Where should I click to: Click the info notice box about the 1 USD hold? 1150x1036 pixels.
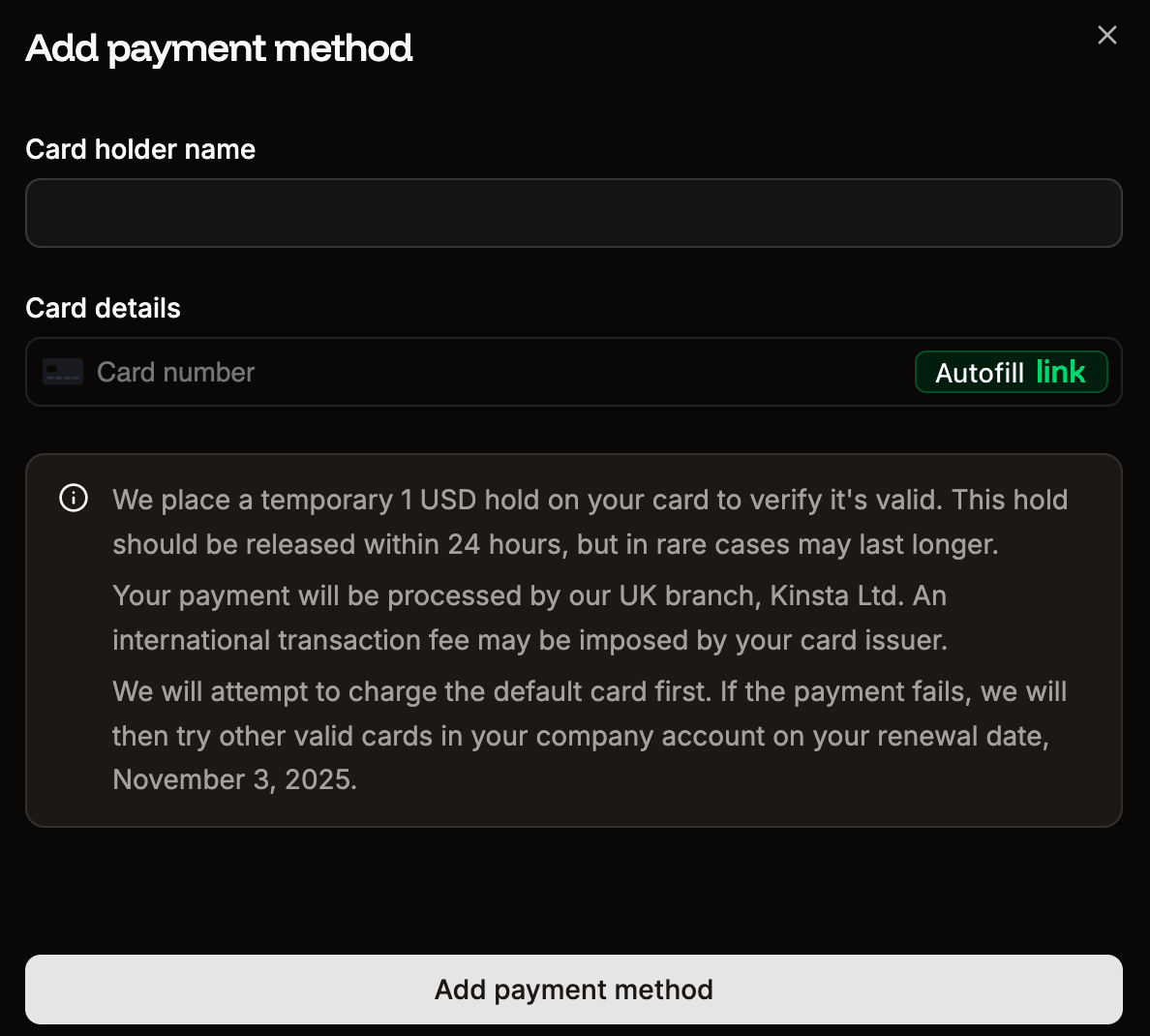pos(574,639)
